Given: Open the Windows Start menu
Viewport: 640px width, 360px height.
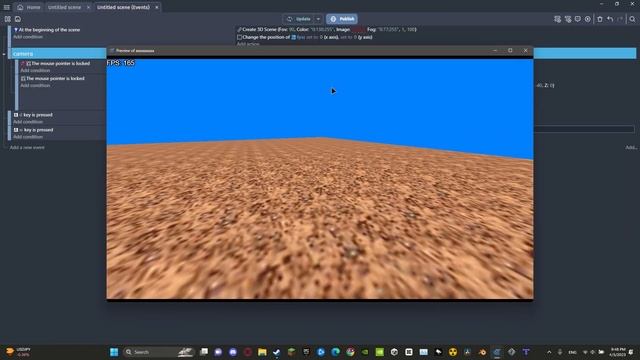Looking at the screenshot, I should [114, 352].
